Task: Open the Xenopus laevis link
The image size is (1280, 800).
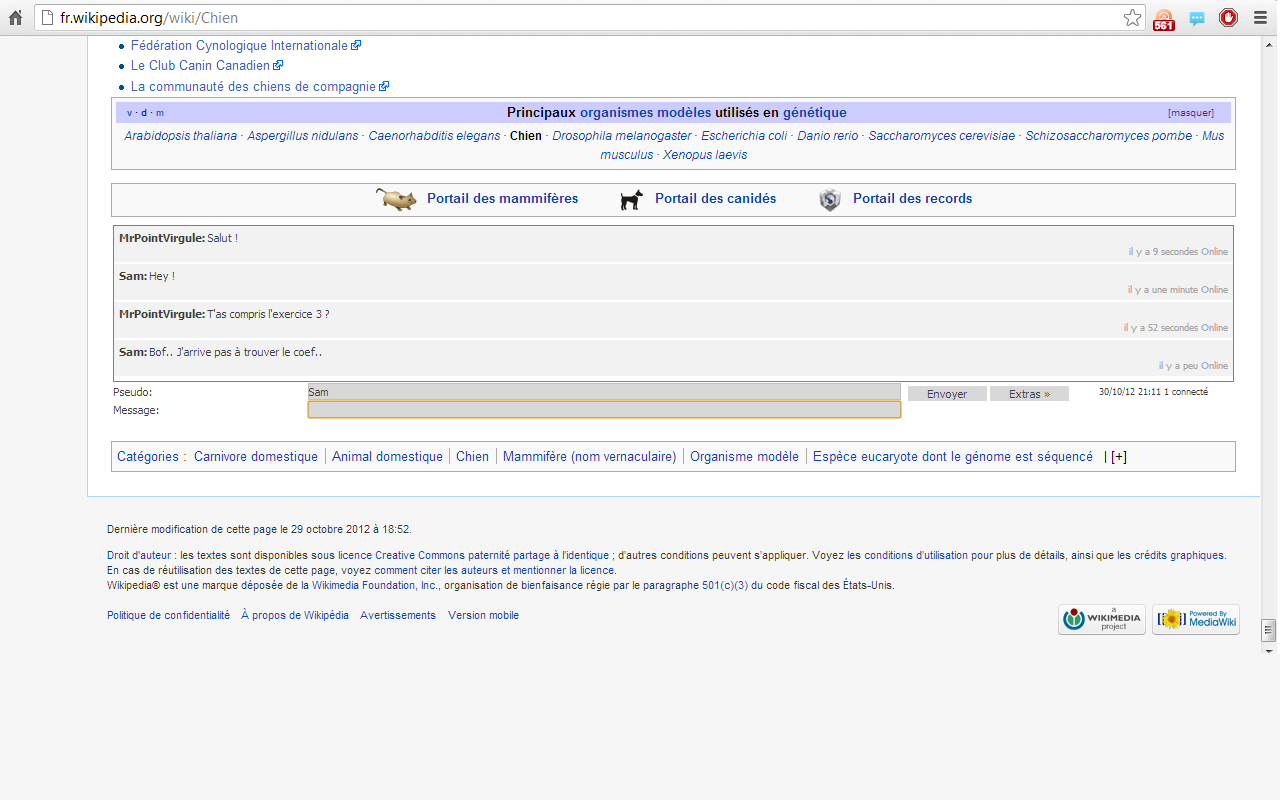Action: (x=705, y=155)
